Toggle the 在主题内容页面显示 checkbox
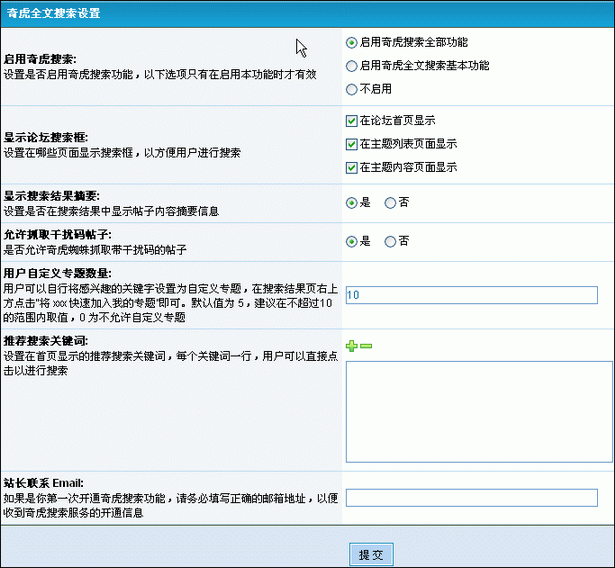 point(351,167)
